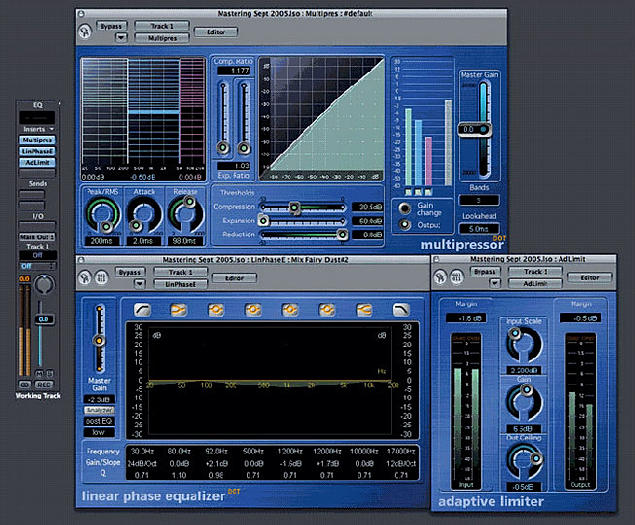Click Editor button in Multipressor window

click(x=216, y=32)
